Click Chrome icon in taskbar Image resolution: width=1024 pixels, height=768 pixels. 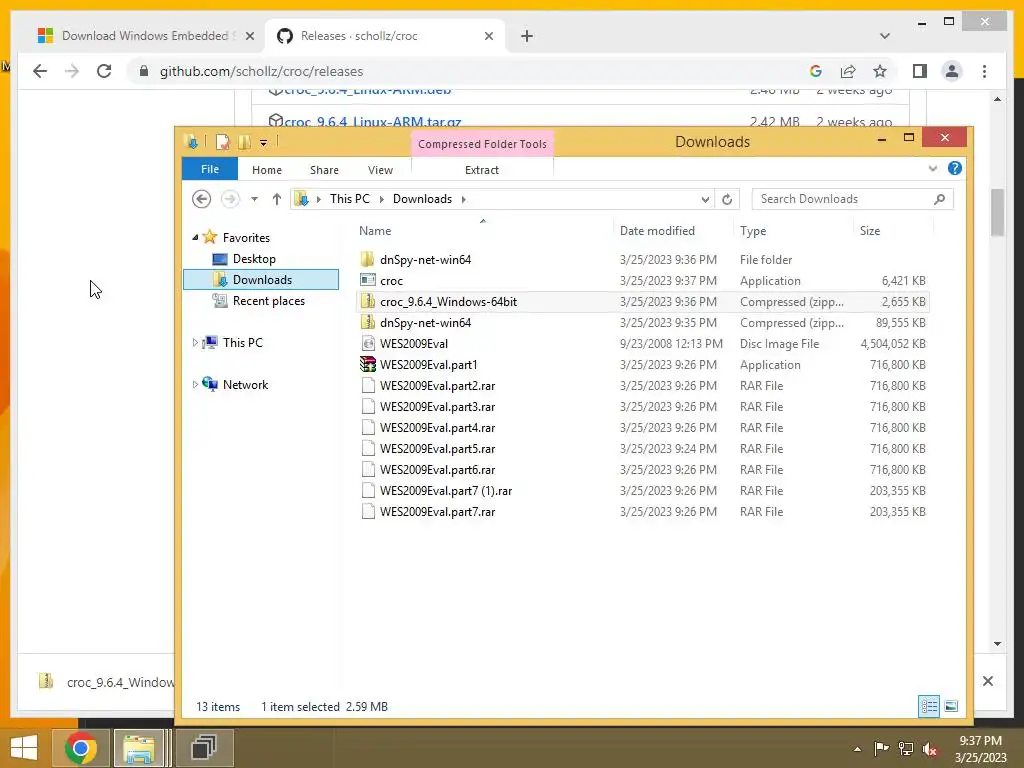click(81, 748)
